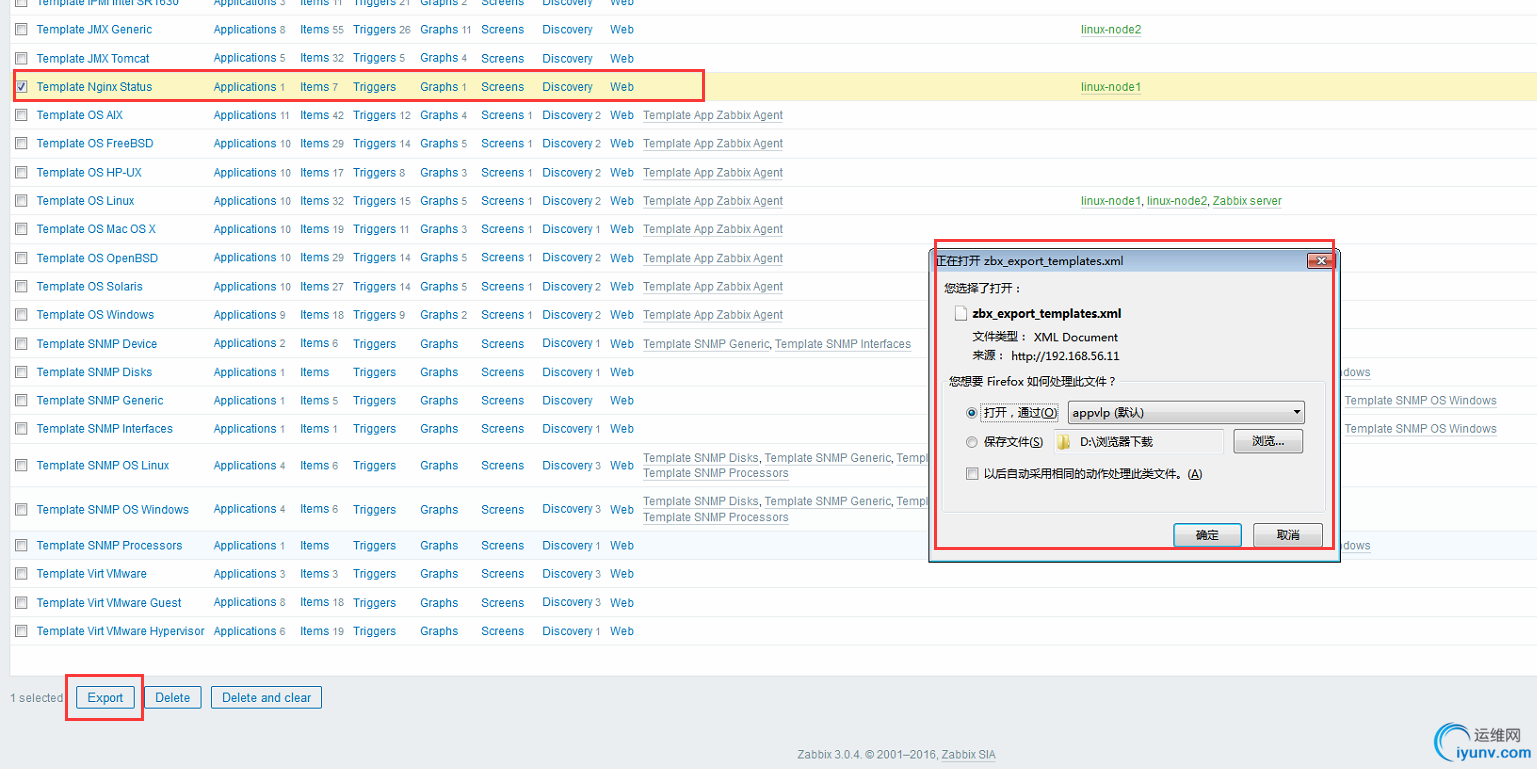This screenshot has width=1537, height=769.
Task: Select the Template JMX Tomcat row checkbox
Action: tap(21, 58)
